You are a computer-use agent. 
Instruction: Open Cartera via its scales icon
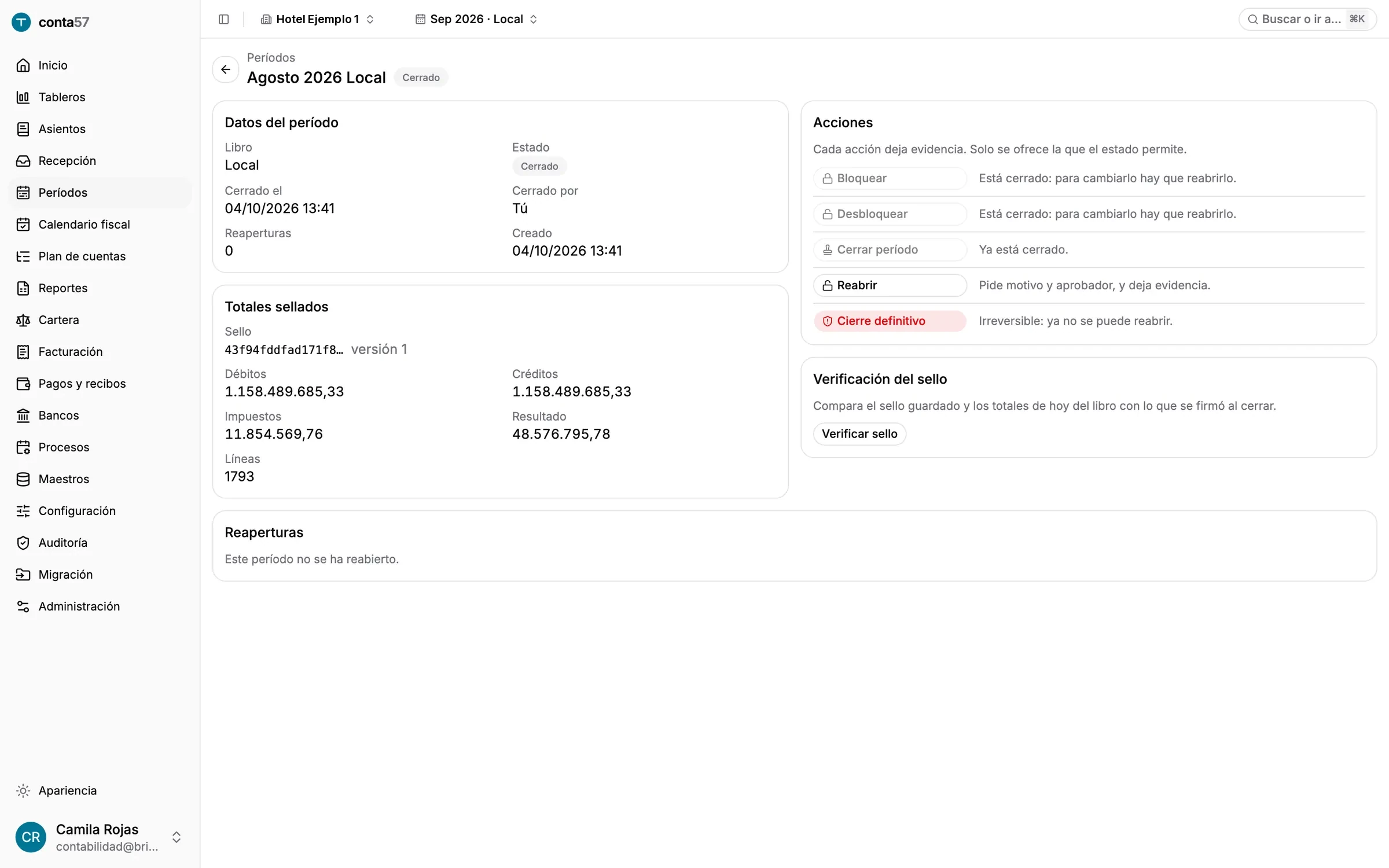[x=23, y=320]
